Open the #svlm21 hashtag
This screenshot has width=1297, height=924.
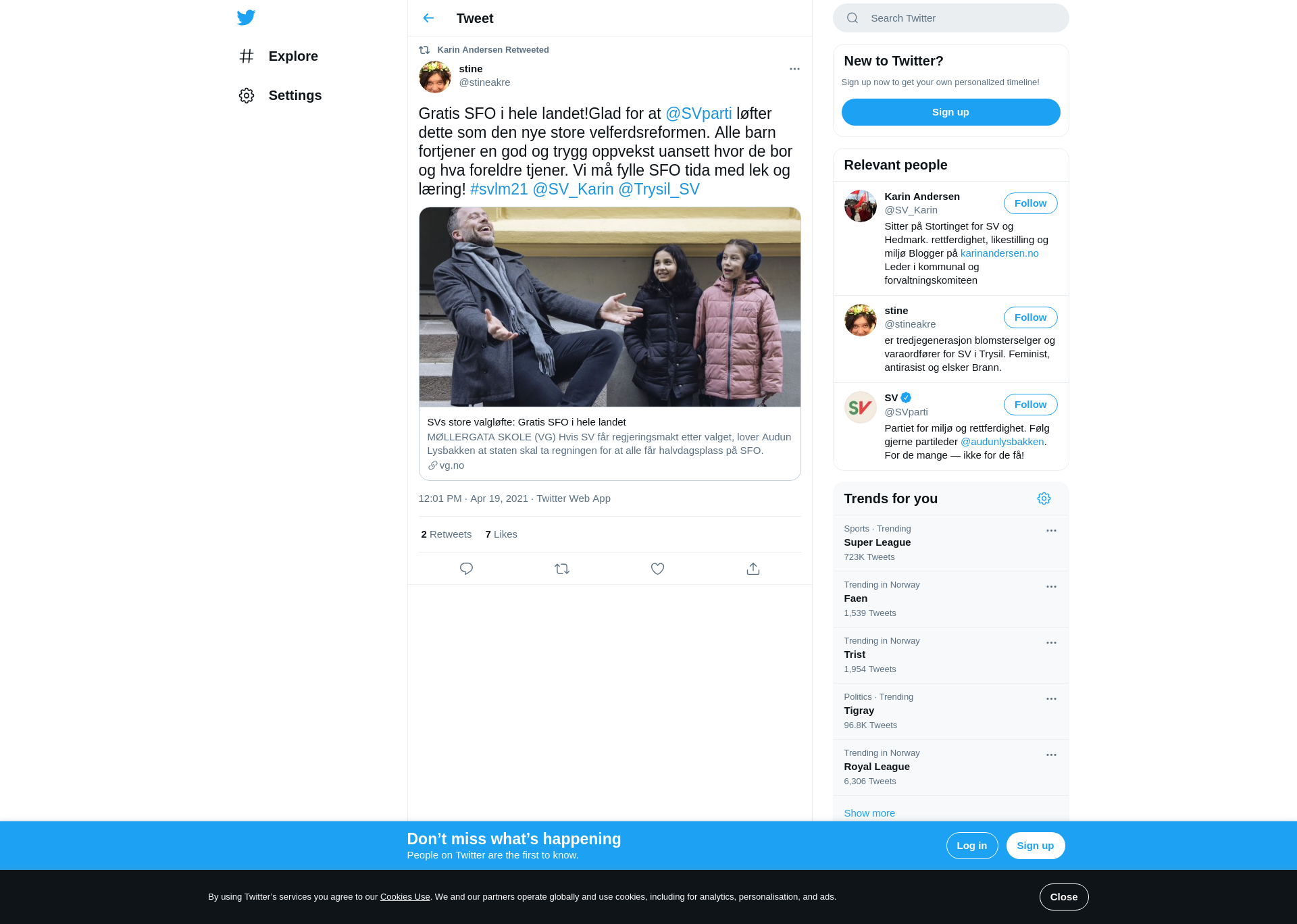[499, 189]
